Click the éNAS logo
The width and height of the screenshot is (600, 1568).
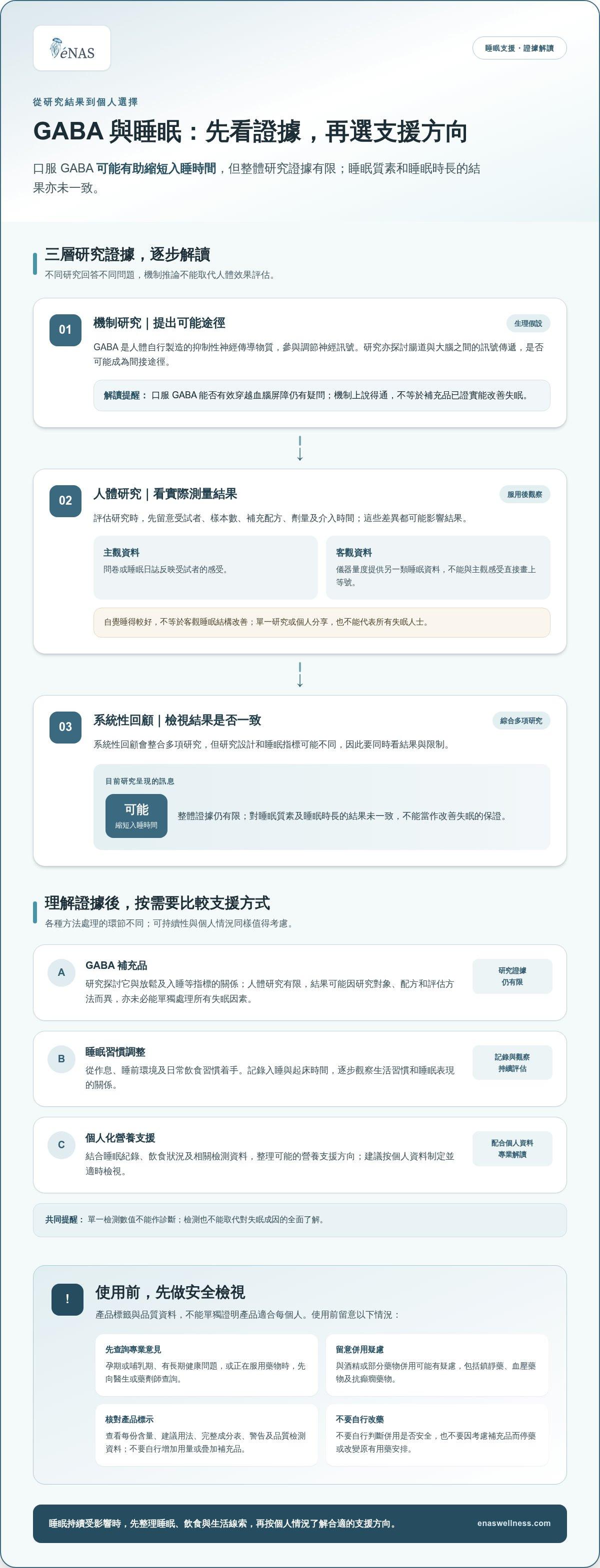tap(72, 48)
